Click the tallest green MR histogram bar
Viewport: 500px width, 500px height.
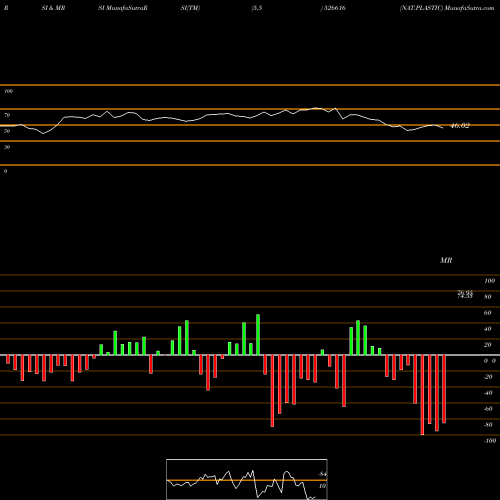(258, 334)
